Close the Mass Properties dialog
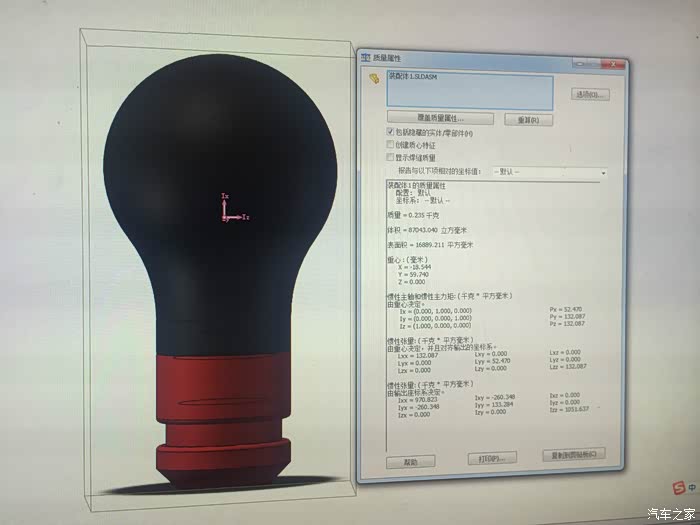The image size is (700, 525). 613,65
